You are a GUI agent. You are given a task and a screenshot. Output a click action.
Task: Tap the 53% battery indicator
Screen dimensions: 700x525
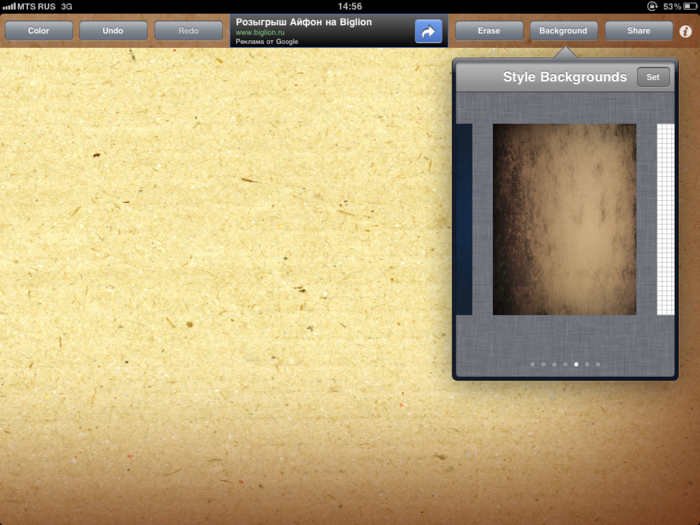680,6
